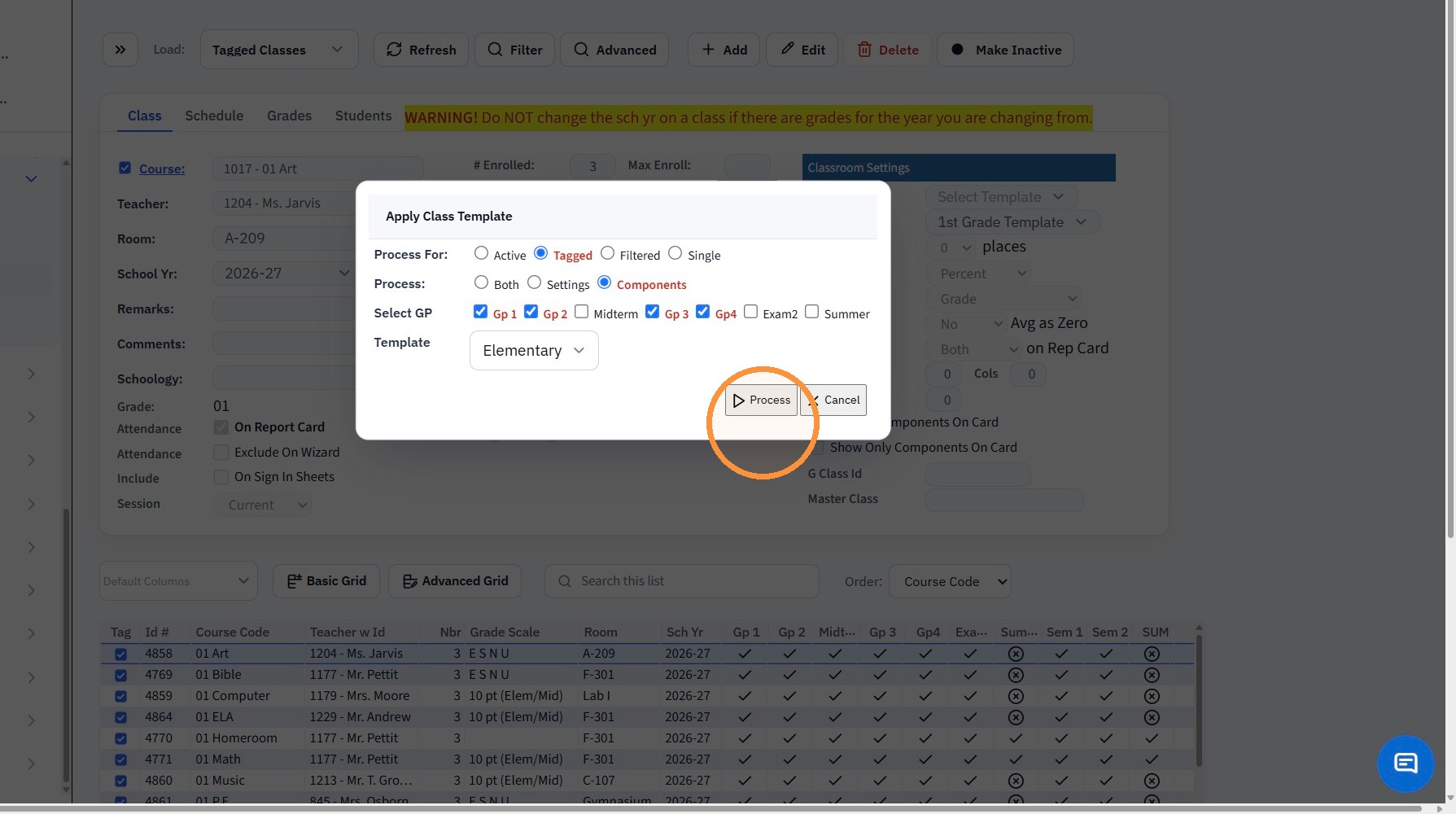This screenshot has height=814, width=1456.
Task: Switch to Advanced Grid view
Action: click(x=455, y=581)
